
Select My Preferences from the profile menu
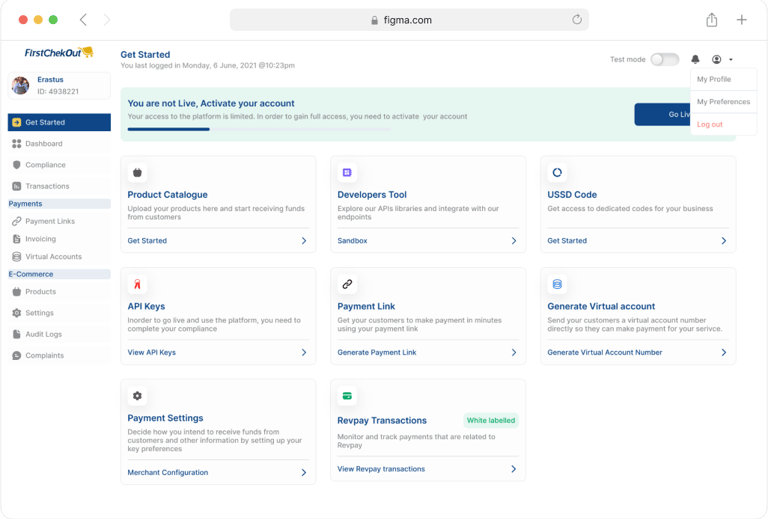click(723, 102)
